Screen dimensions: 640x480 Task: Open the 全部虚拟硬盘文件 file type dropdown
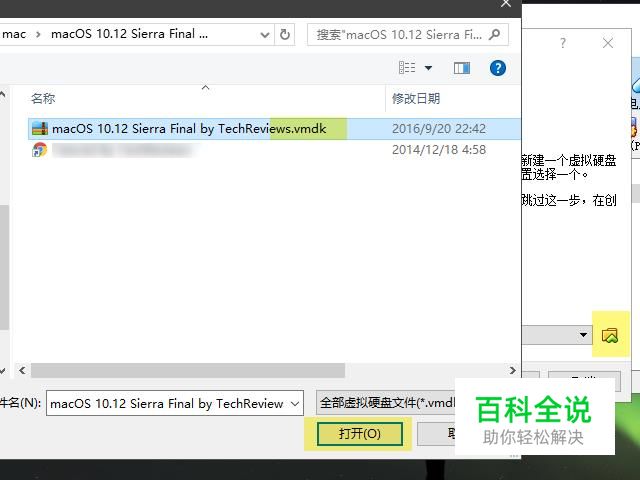click(386, 403)
